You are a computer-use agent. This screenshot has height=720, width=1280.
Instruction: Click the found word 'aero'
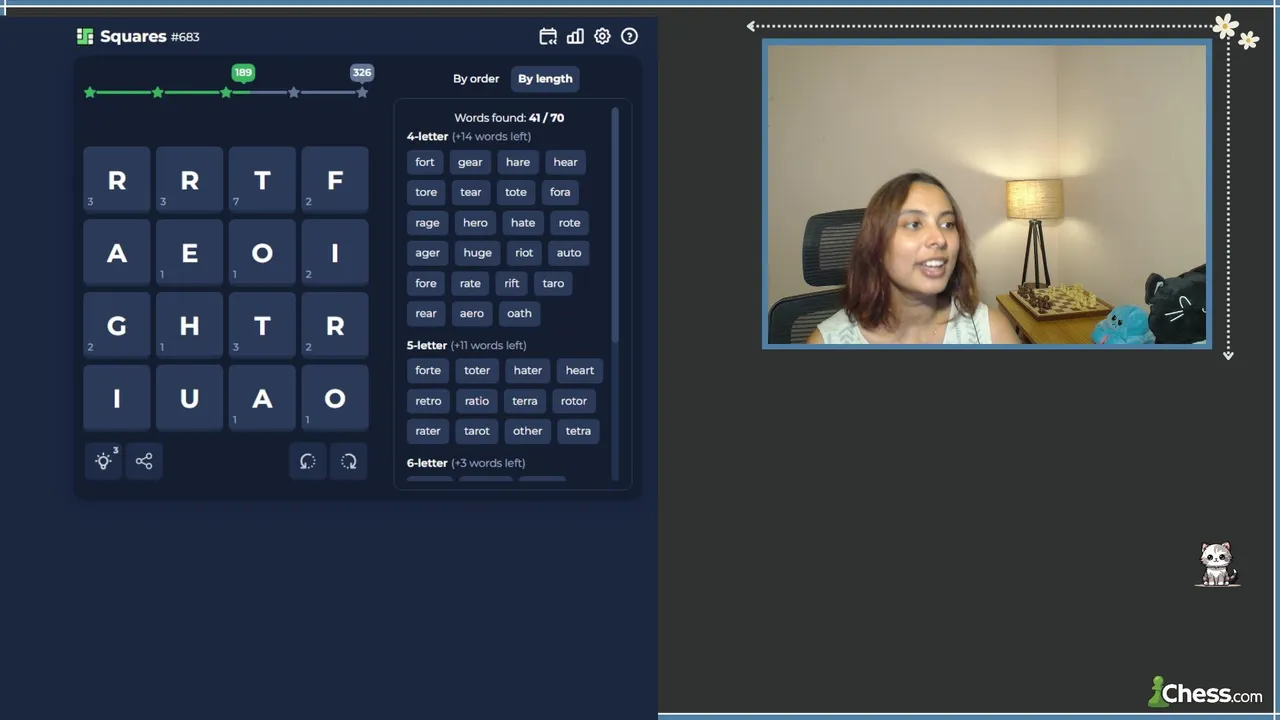click(472, 313)
